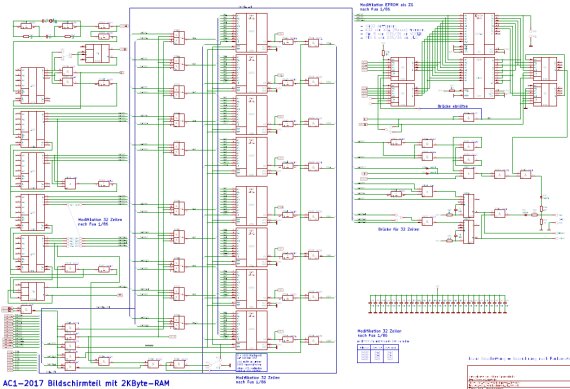Select the upper EPROM chip at top right
This screenshot has height=389, width=570.
click(479, 34)
